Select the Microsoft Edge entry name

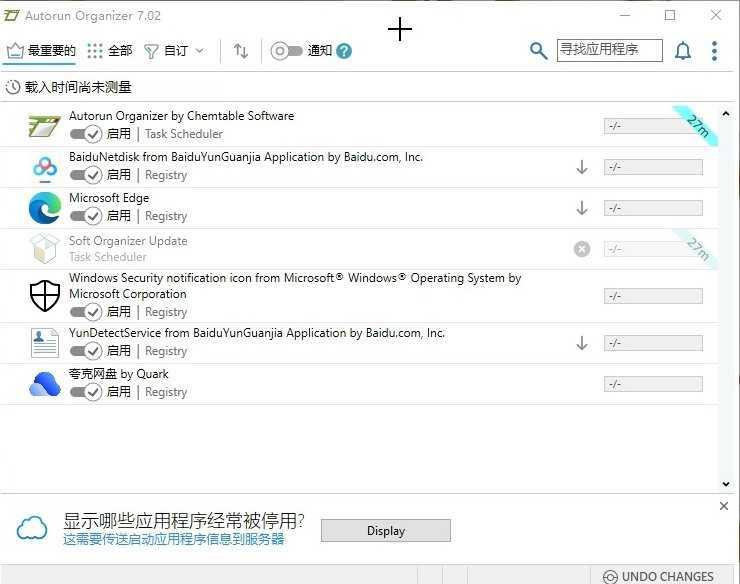(x=109, y=198)
